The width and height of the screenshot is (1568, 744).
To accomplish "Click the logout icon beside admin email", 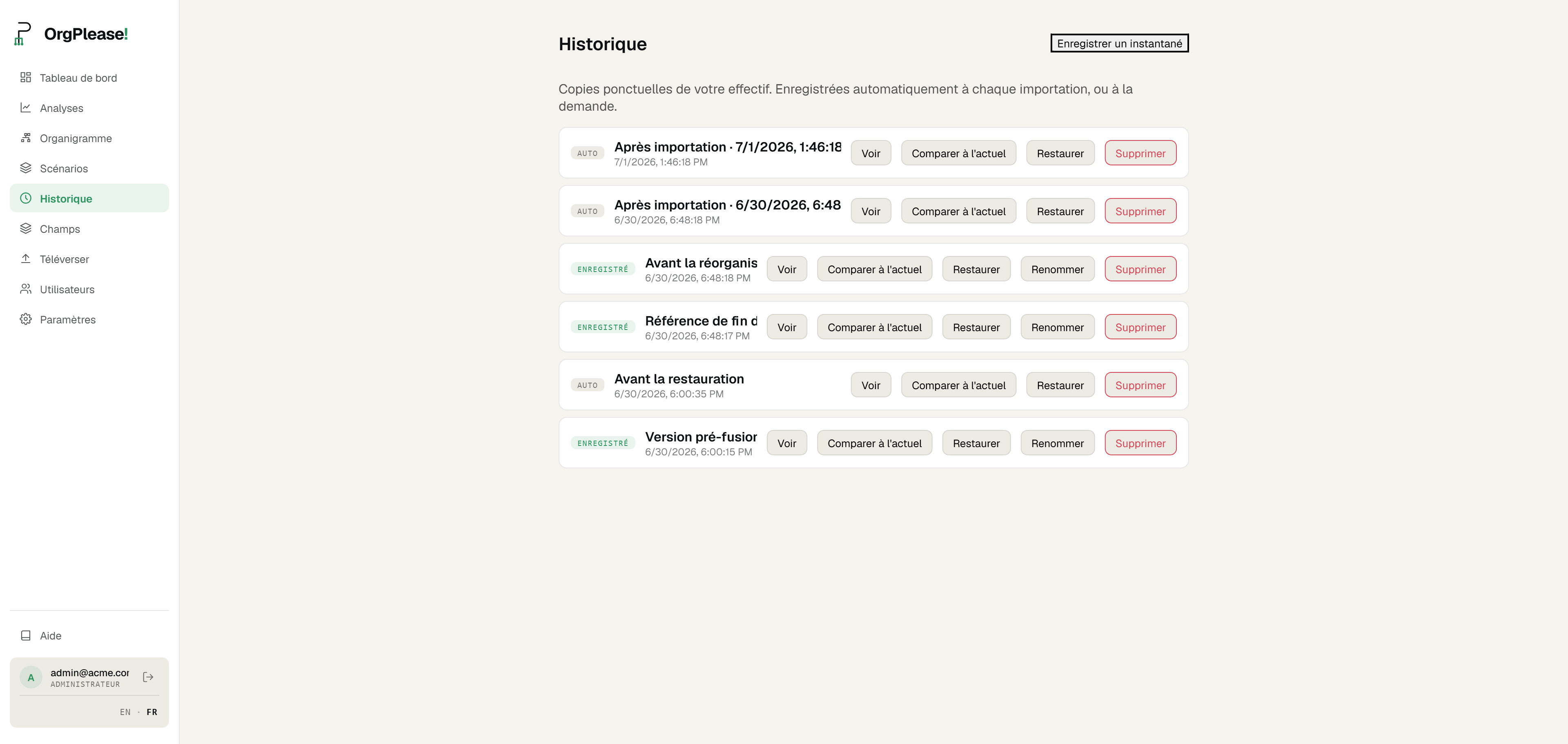I will 148,677.
